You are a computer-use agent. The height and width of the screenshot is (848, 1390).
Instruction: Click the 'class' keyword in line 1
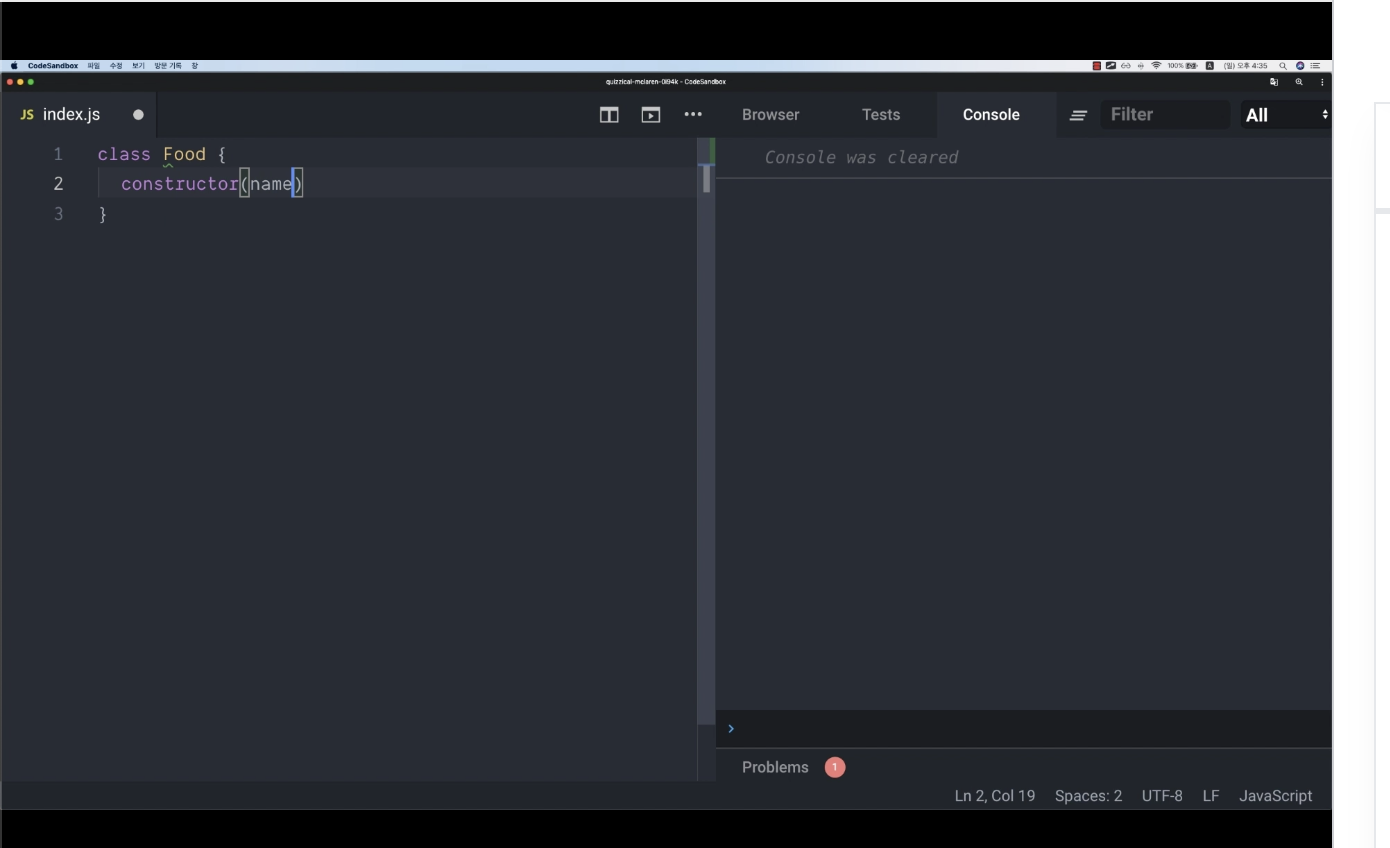pyautogui.click(x=124, y=154)
